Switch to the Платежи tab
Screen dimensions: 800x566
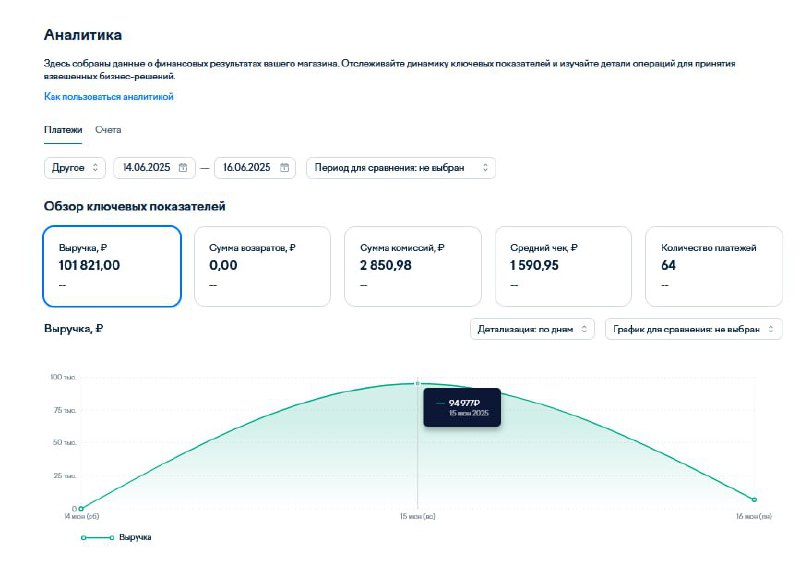[x=63, y=130]
